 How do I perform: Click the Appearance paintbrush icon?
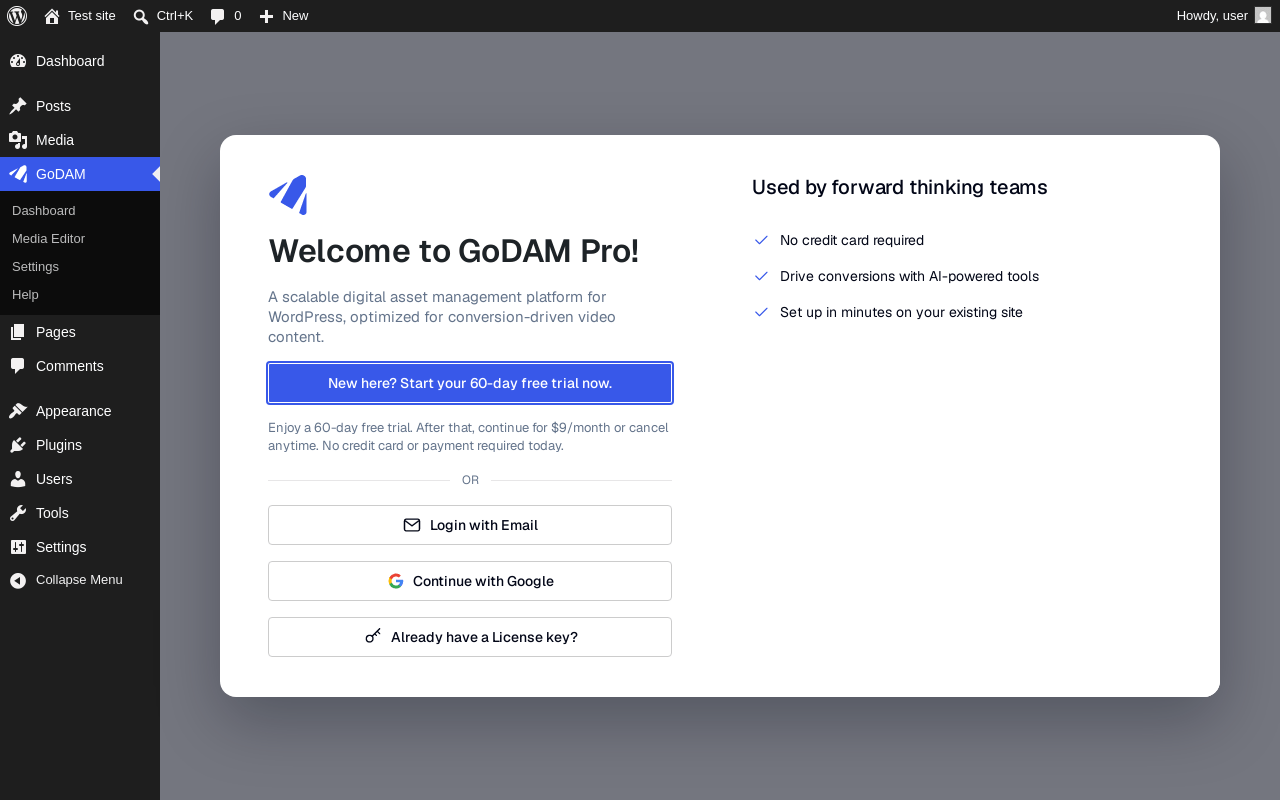tap(18, 411)
